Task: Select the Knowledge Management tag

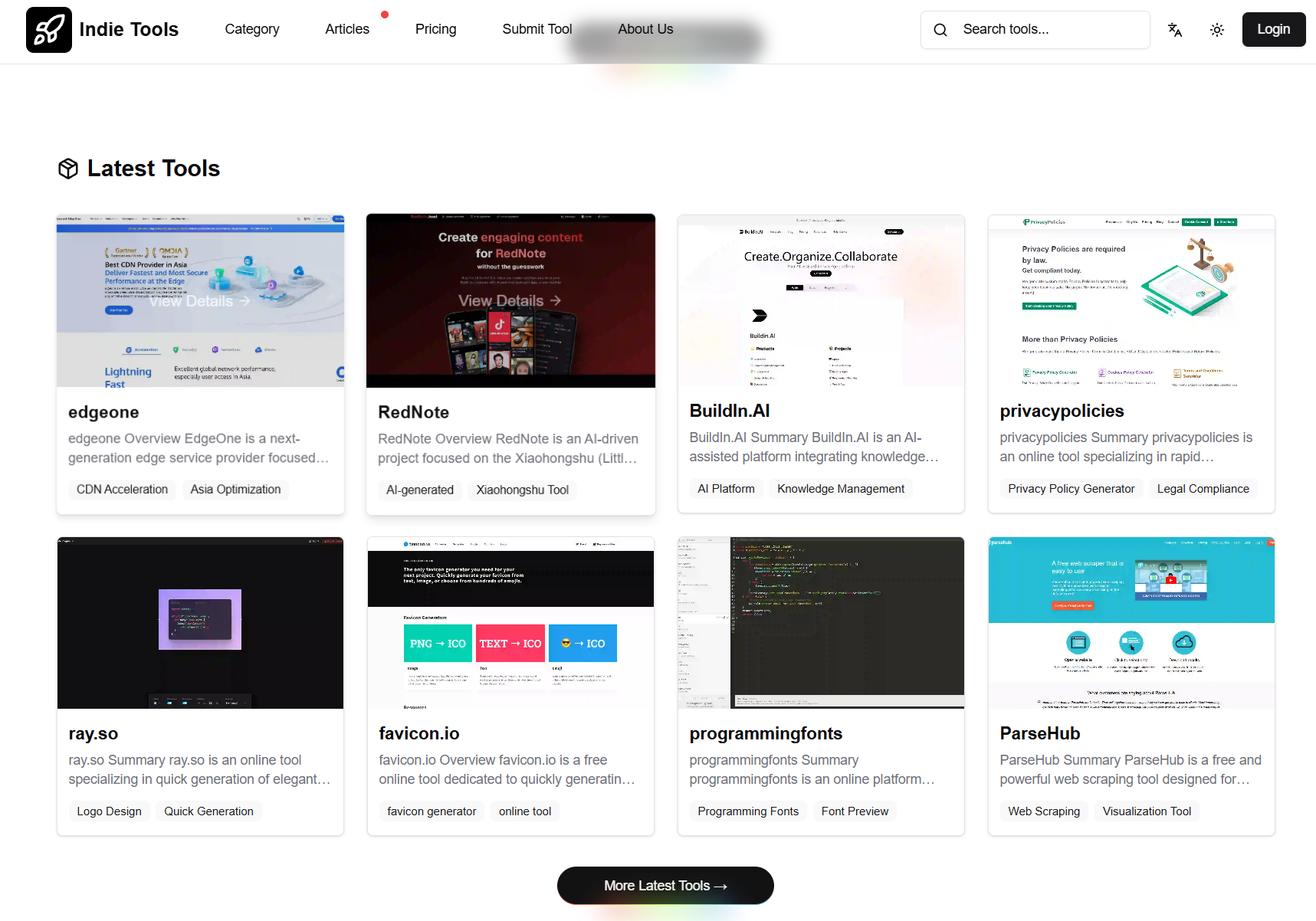Action: pyautogui.click(x=841, y=489)
